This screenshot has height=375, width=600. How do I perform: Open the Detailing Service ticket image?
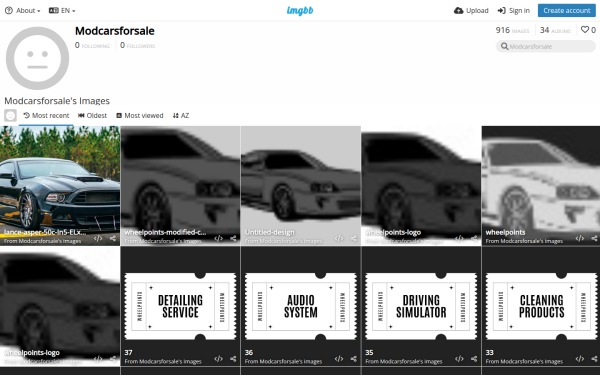(180, 306)
